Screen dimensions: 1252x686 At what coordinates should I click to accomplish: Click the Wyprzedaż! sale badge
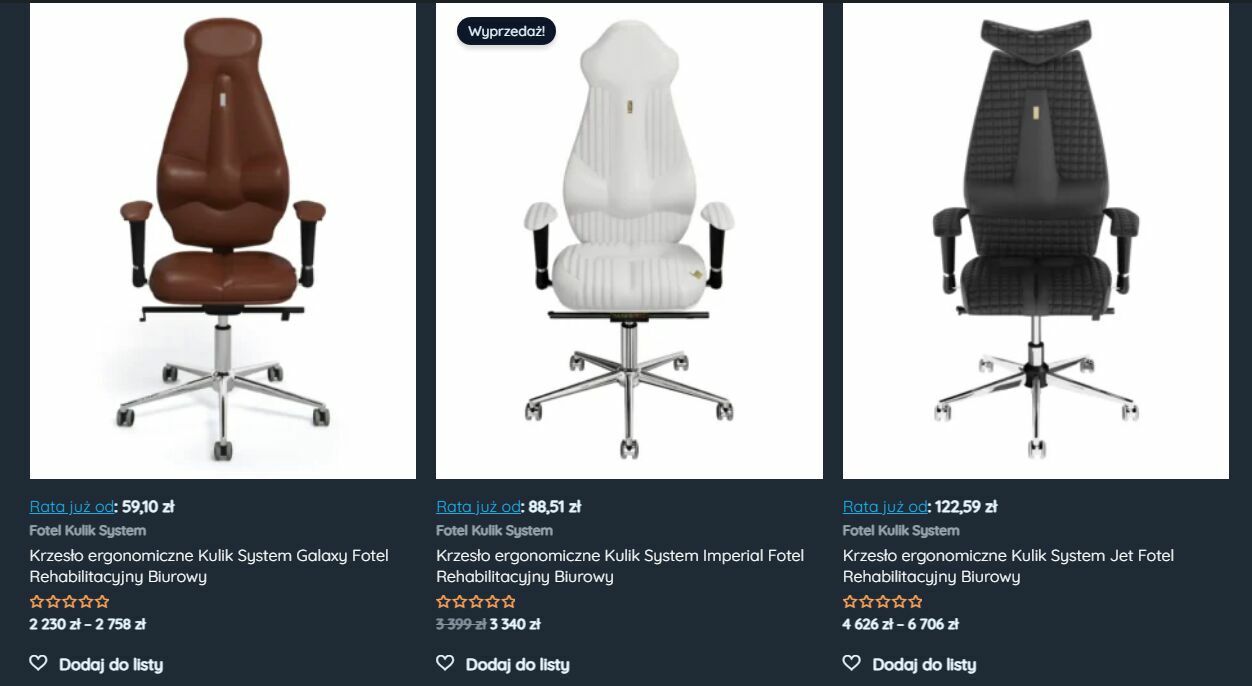pyautogui.click(x=506, y=31)
